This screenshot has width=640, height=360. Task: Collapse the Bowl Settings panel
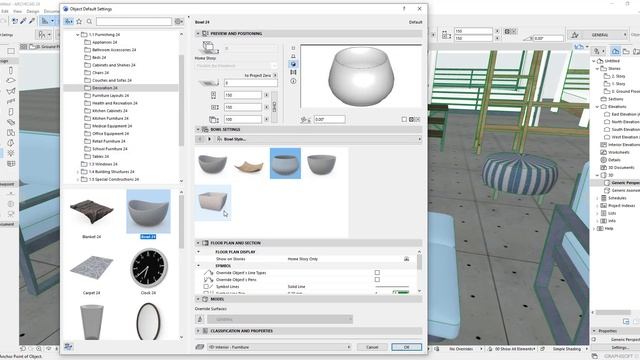click(x=198, y=129)
